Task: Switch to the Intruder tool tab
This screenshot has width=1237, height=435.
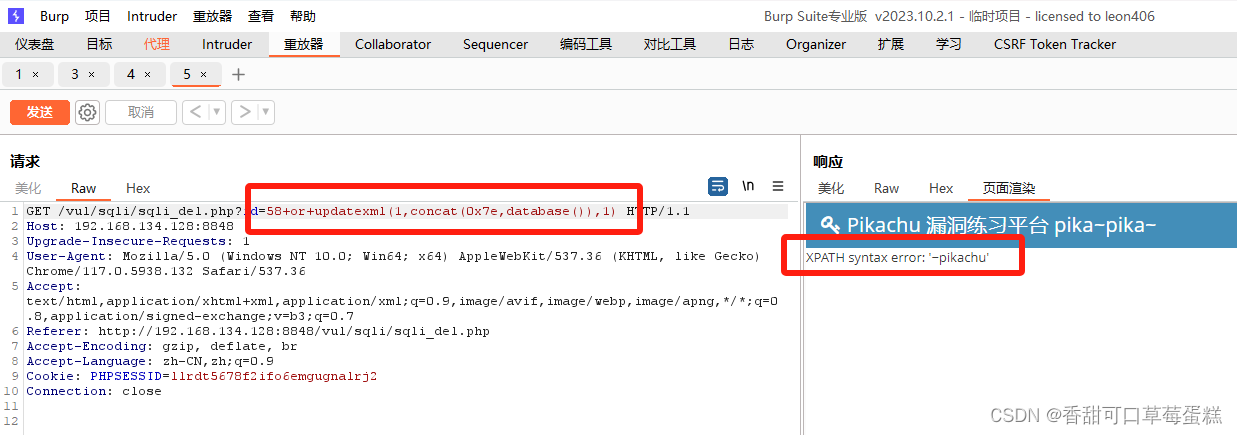Action: 227,44
